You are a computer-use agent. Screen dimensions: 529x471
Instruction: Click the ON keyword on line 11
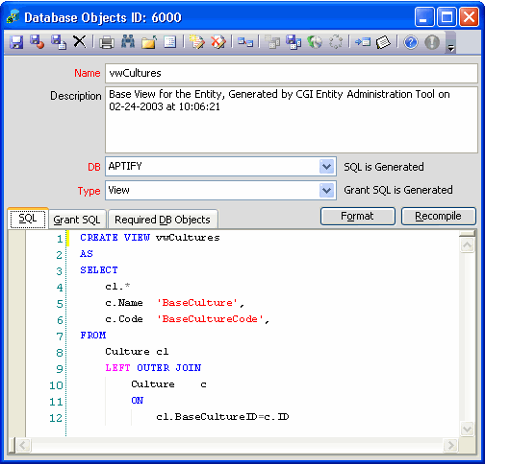137,400
